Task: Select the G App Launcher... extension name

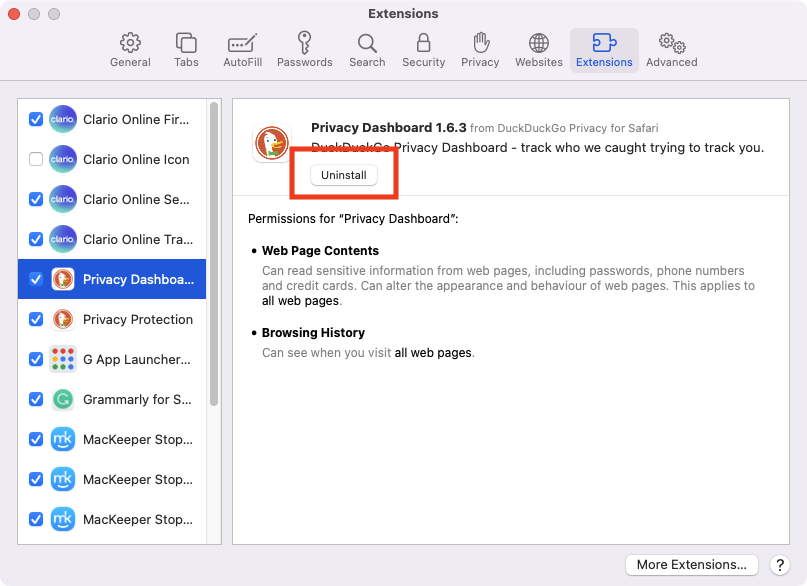Action: click(x=136, y=359)
